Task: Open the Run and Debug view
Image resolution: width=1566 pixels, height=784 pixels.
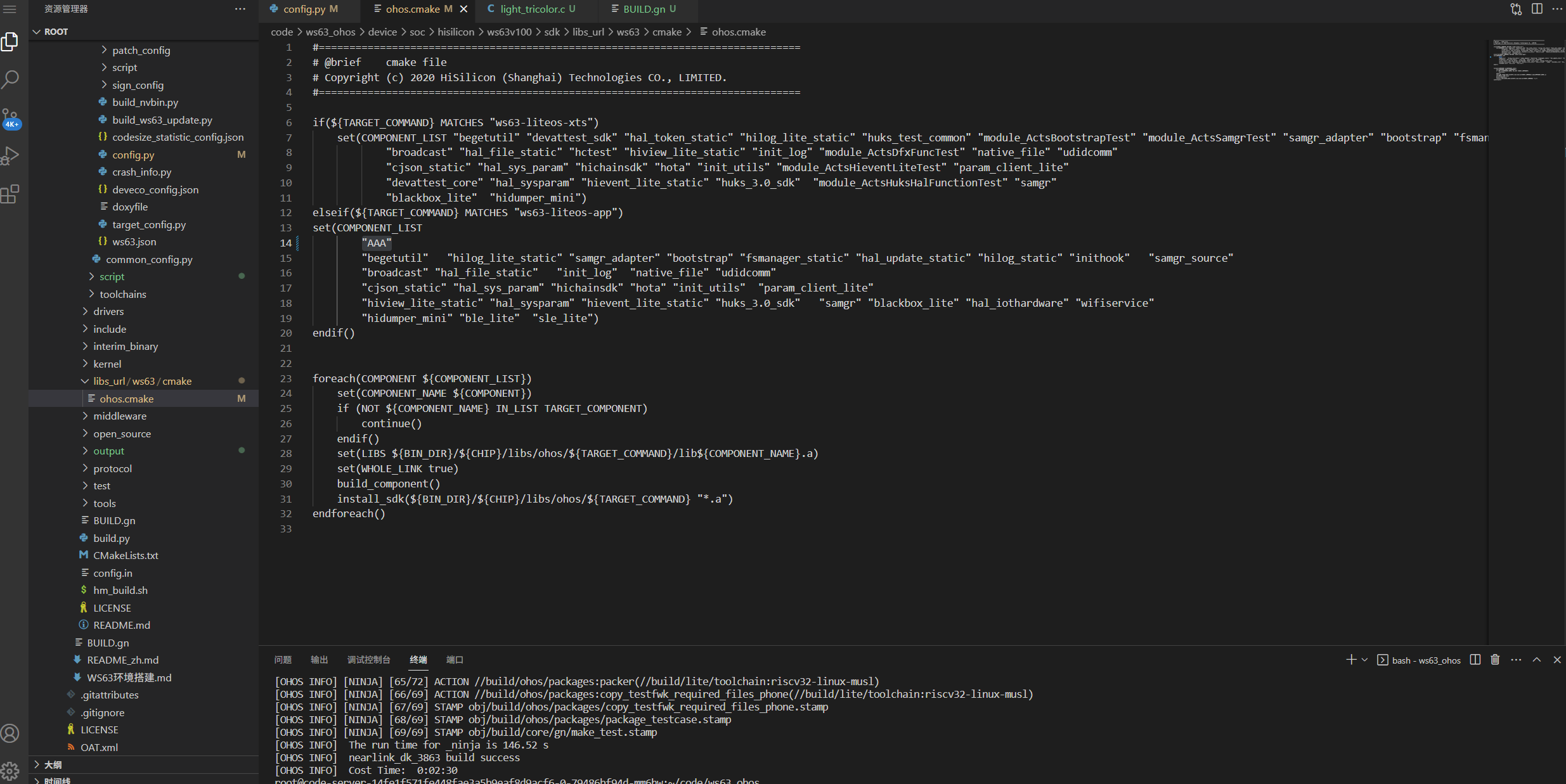Action: pos(11,155)
